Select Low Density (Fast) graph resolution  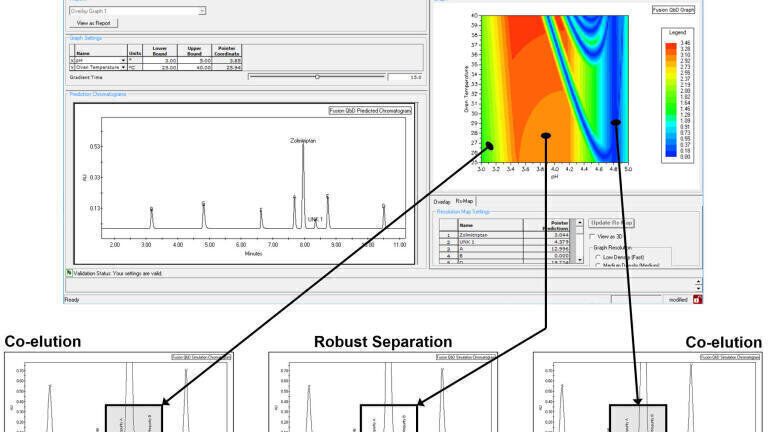(x=598, y=257)
